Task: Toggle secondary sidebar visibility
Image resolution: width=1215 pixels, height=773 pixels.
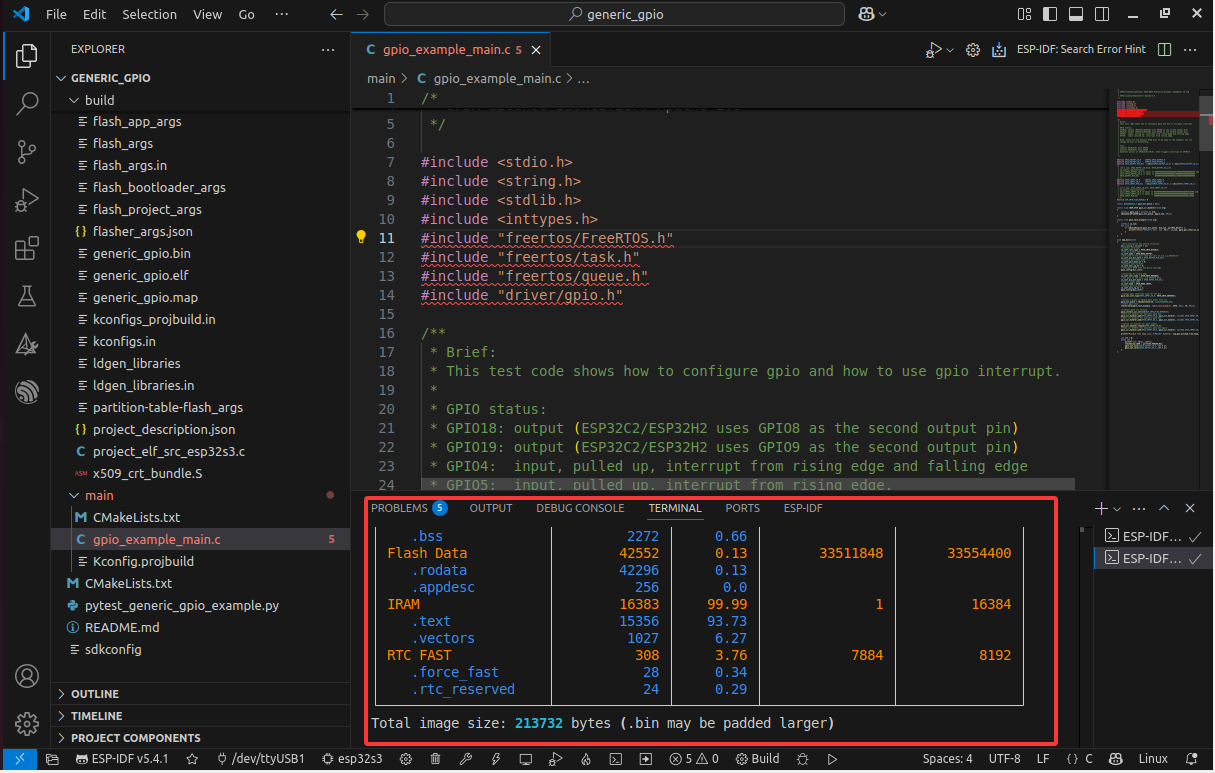Action: pos(1100,13)
